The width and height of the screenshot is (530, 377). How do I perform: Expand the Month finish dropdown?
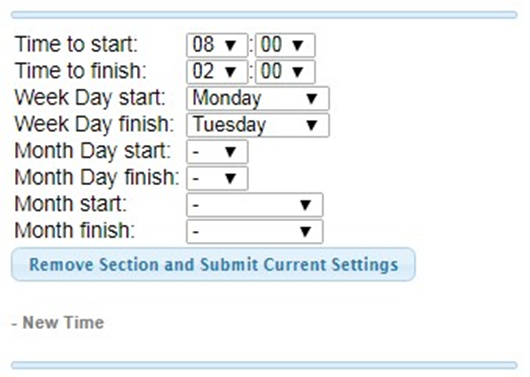[255, 232]
